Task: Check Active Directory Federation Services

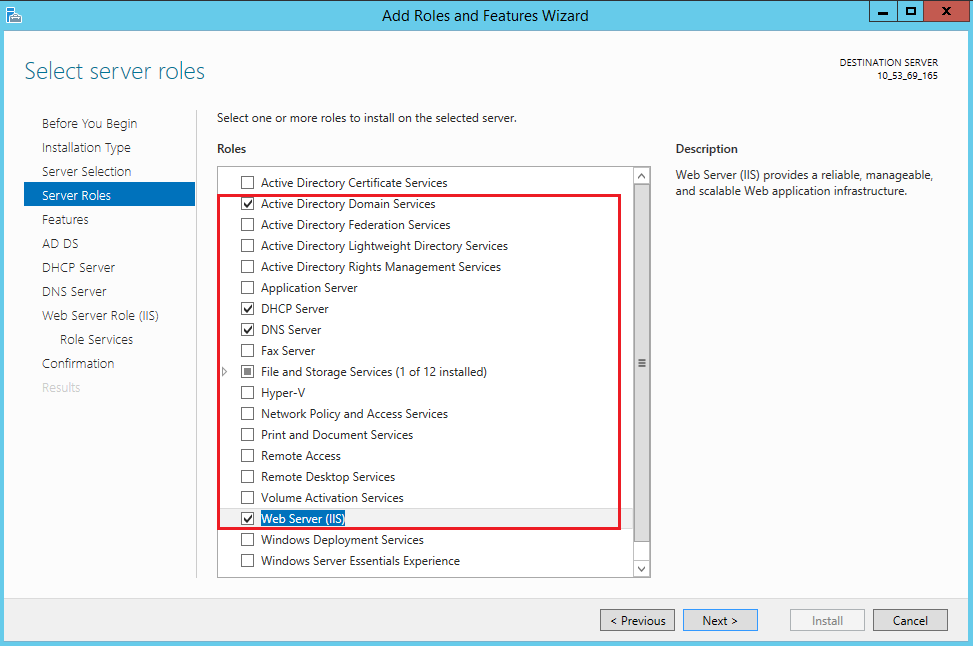Action: click(x=248, y=225)
